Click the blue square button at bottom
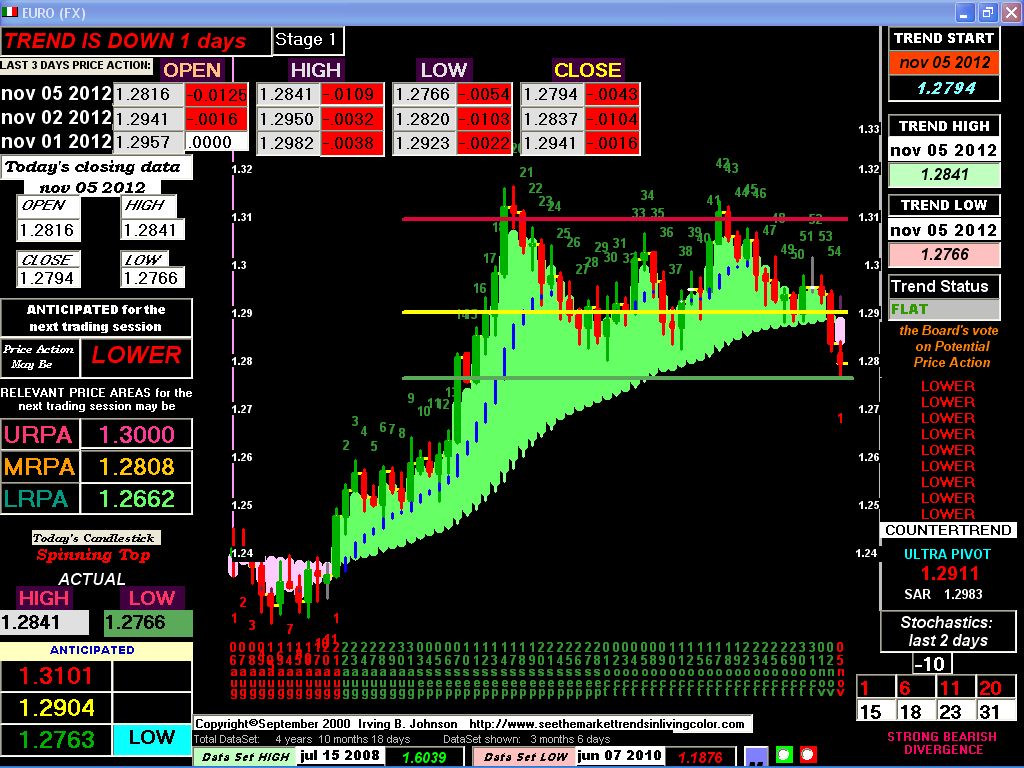The width and height of the screenshot is (1024, 768). [x=757, y=755]
